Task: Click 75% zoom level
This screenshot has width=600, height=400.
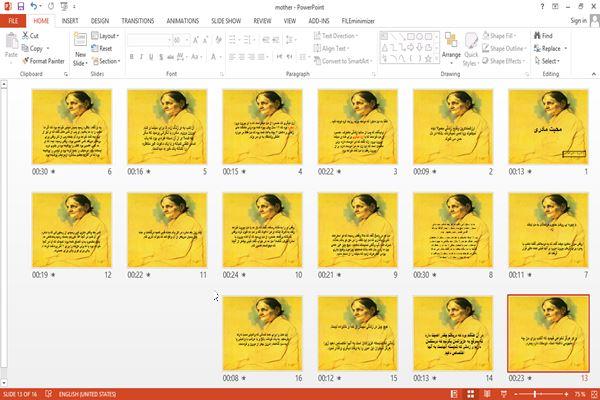Action: 580,394
